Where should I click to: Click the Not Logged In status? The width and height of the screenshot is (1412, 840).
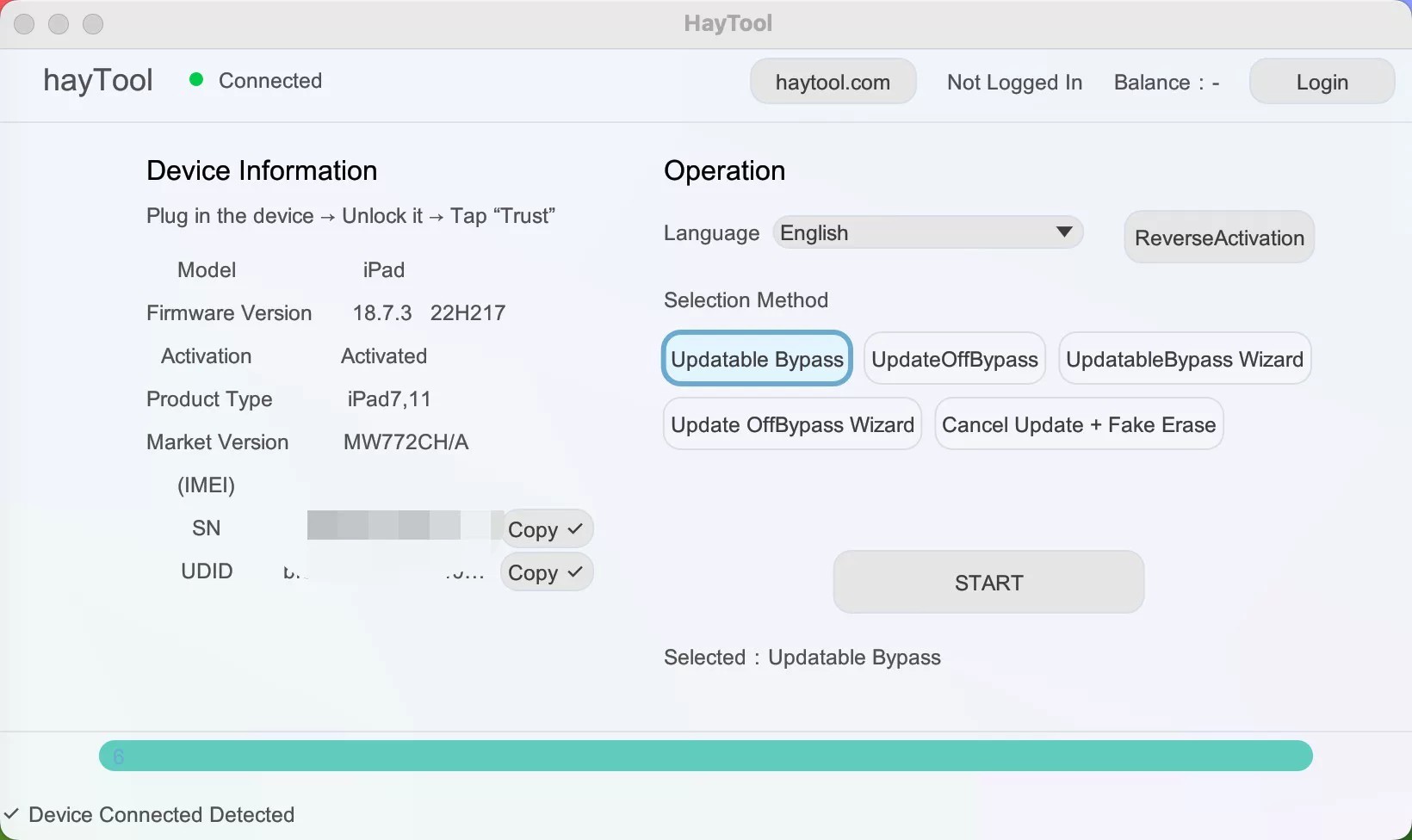pos(1013,83)
